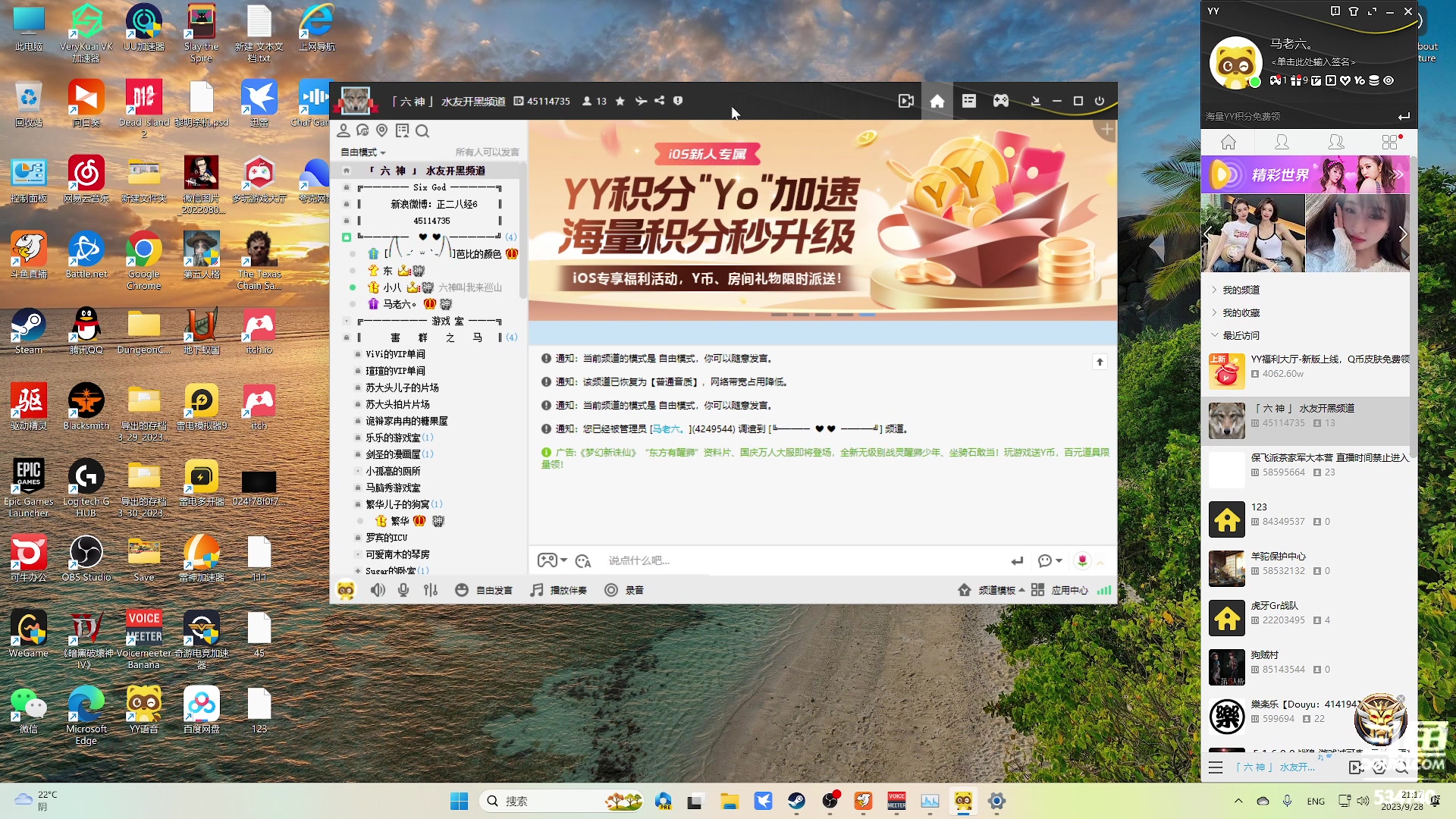Select the groups tab in YY main window
1456x819 pixels.
point(1336,142)
